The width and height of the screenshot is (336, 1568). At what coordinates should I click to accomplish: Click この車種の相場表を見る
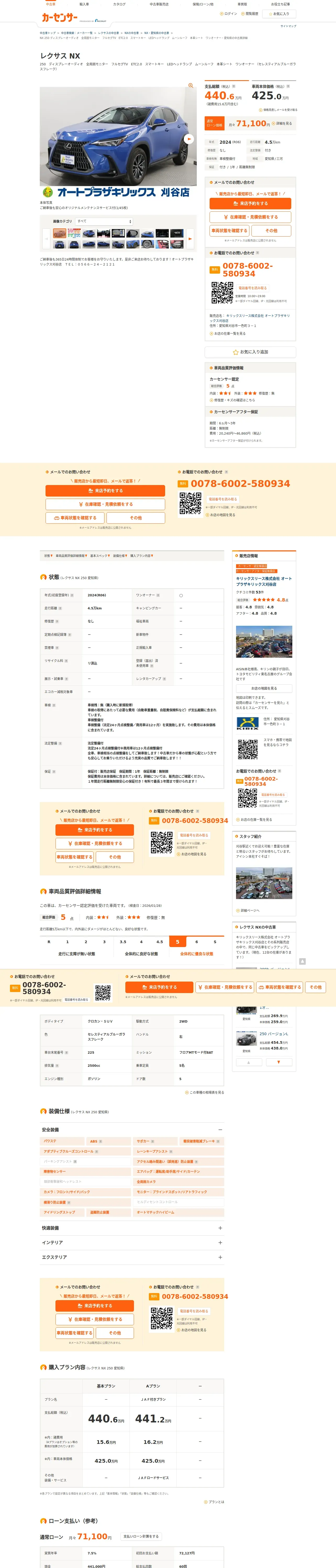tap(205, 1093)
